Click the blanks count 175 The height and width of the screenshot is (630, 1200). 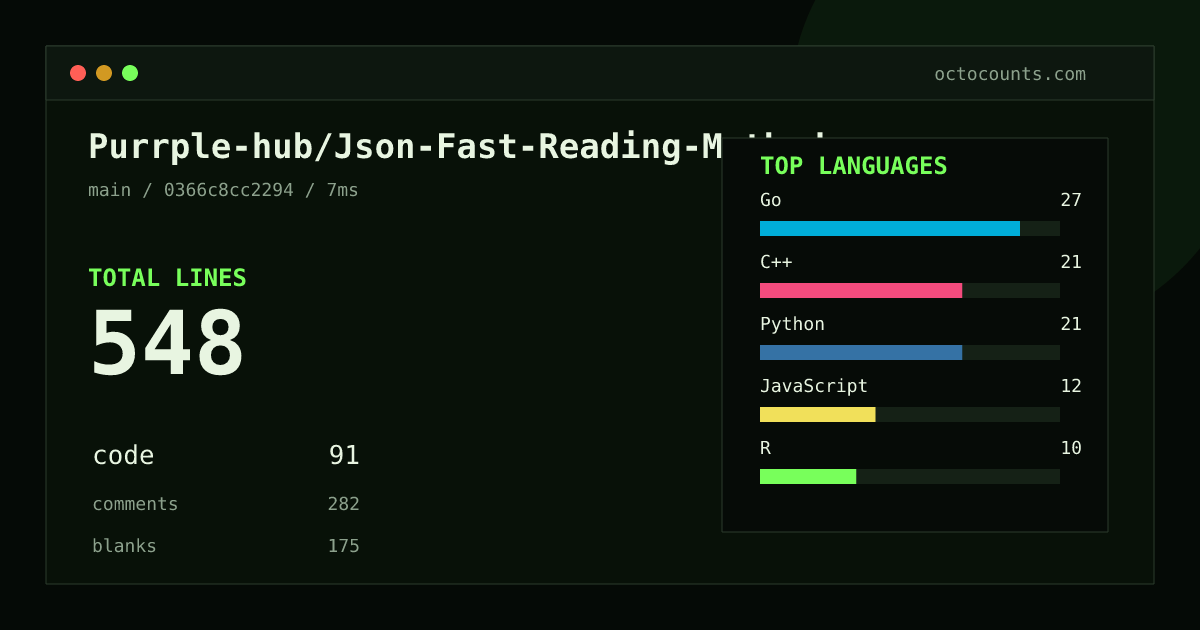pyautogui.click(x=343, y=546)
